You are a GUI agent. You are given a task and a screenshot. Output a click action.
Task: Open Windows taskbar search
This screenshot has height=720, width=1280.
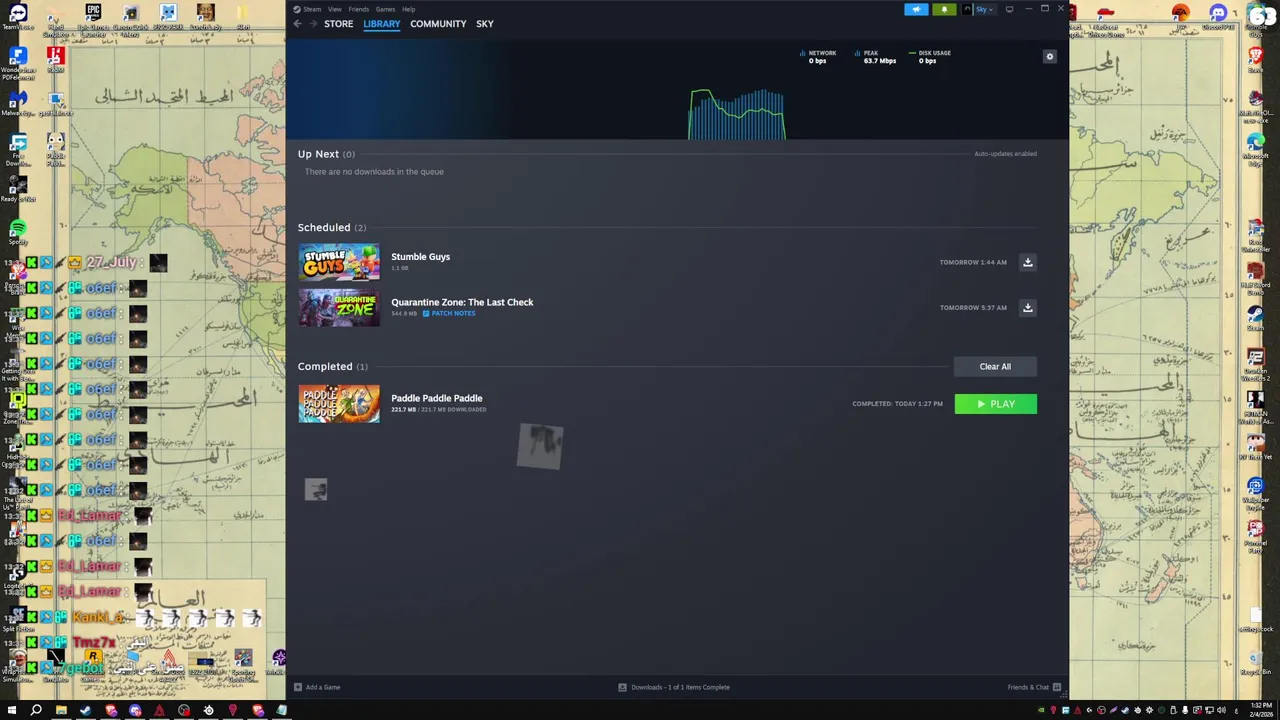[36, 711]
